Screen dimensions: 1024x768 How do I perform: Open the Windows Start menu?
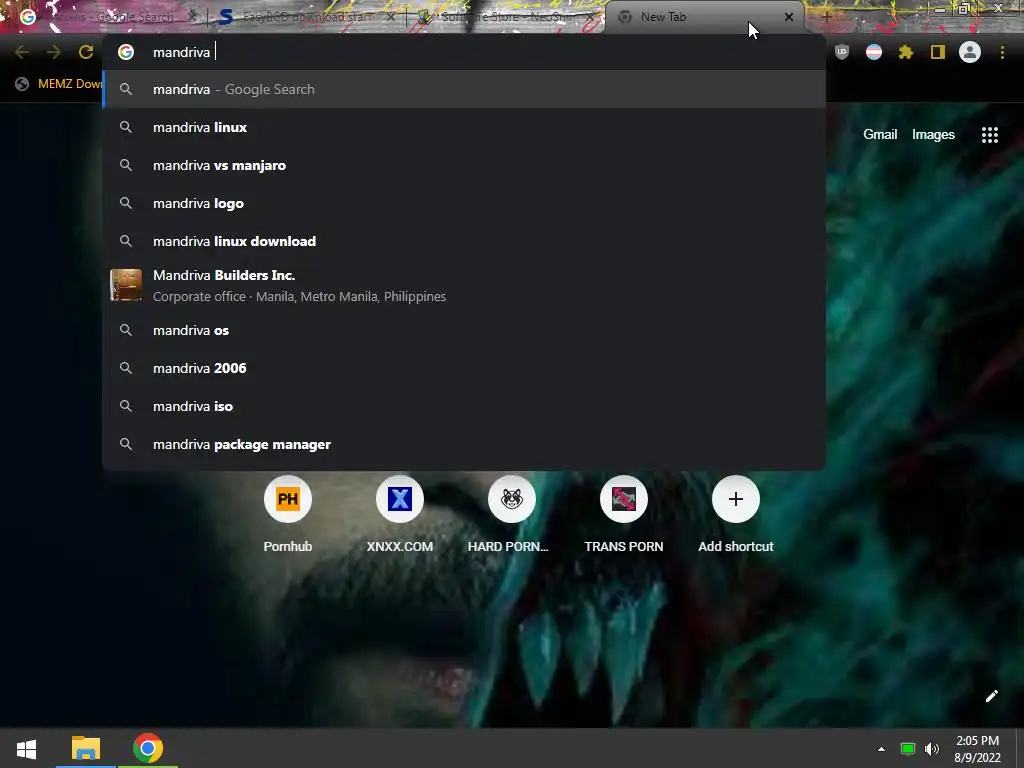[x=26, y=748]
